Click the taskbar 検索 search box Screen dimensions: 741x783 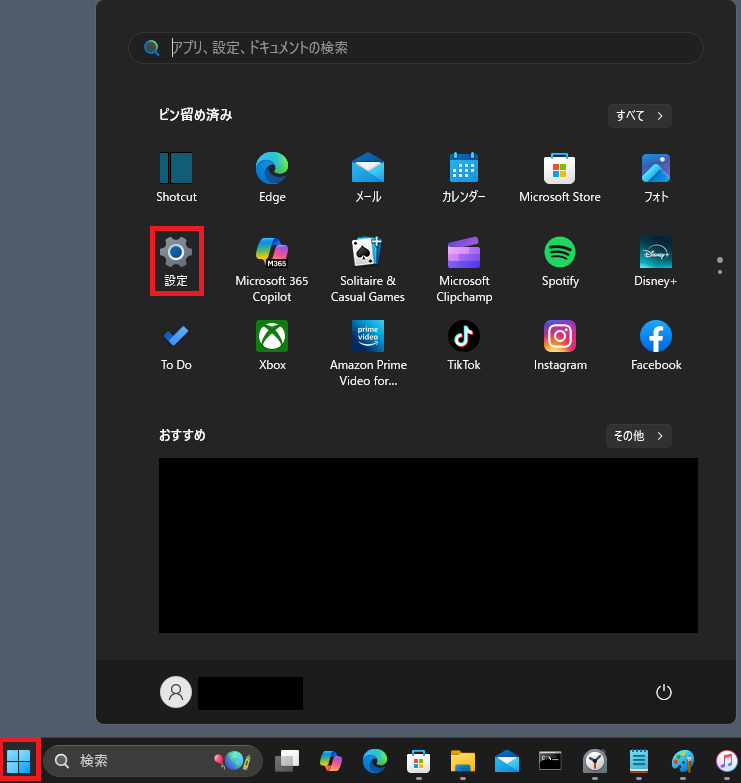click(153, 761)
